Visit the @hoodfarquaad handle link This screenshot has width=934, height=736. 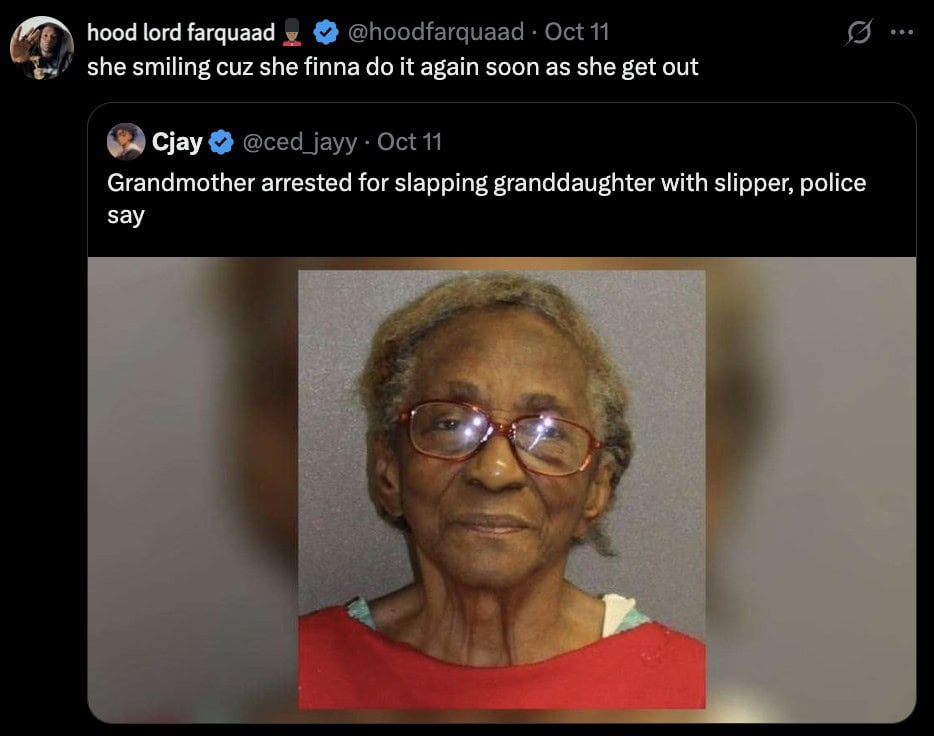click(x=435, y=32)
